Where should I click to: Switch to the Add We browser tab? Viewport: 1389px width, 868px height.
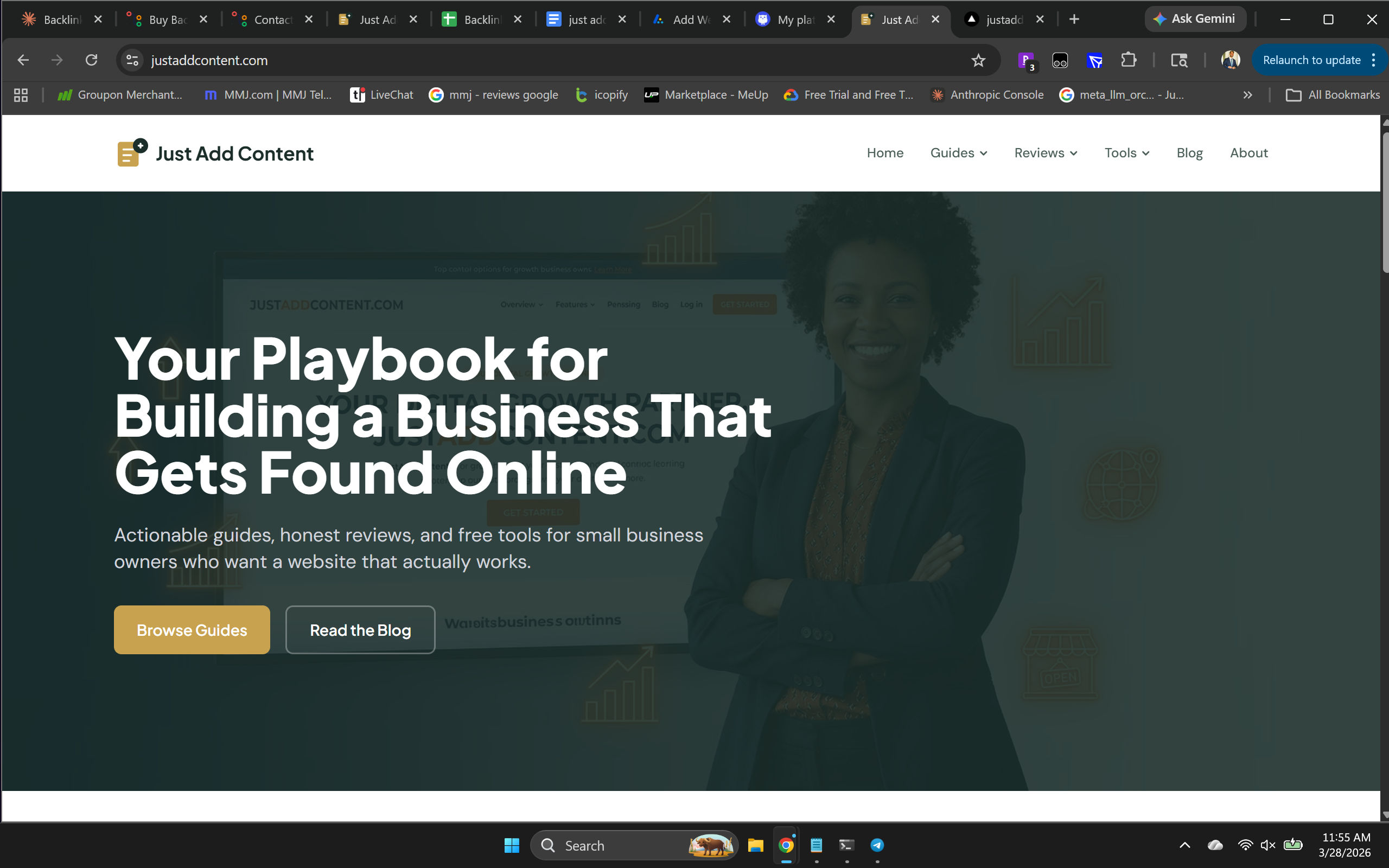[692, 20]
